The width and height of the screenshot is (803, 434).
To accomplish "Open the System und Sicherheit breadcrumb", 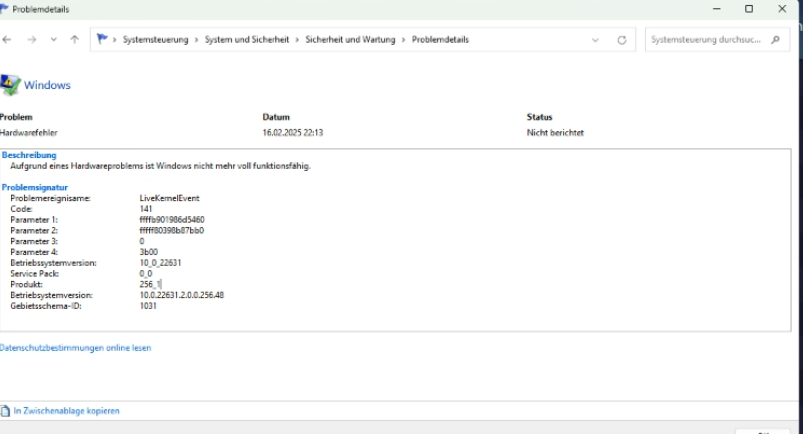I will 247,39.
